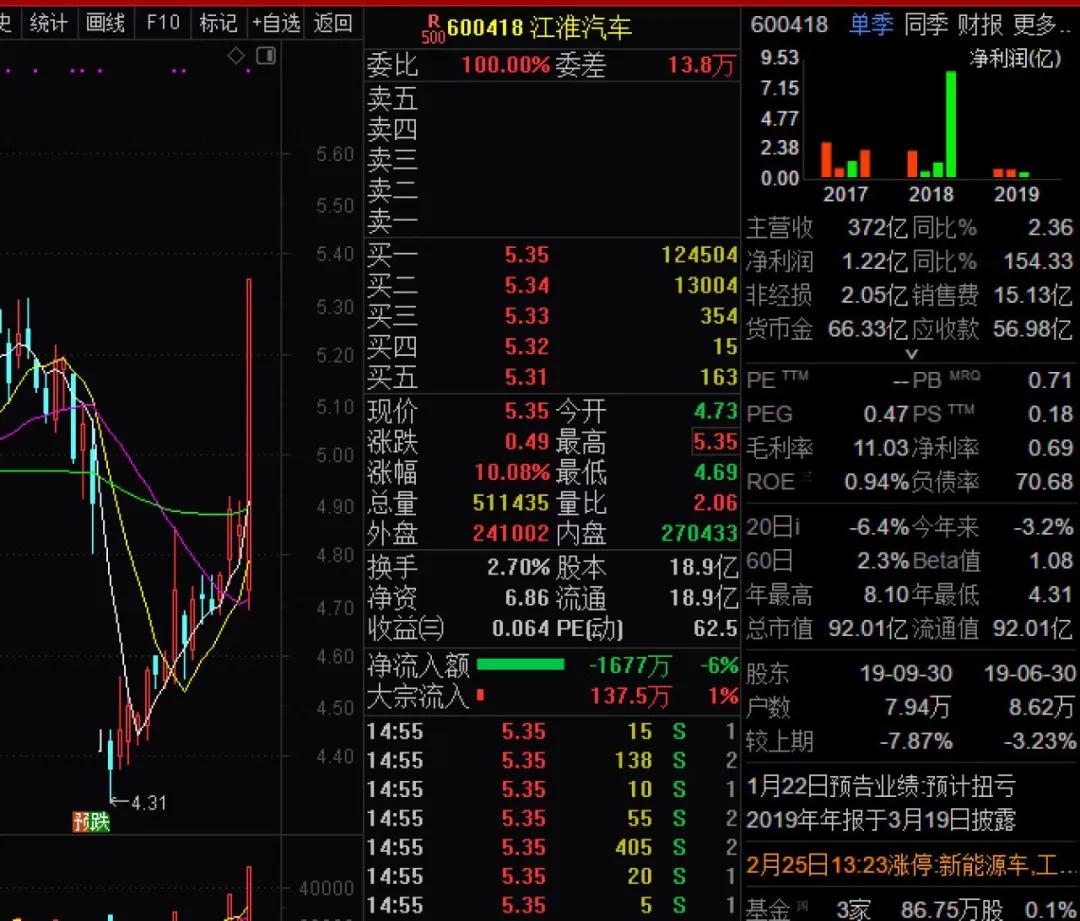Click 股东 date 19-09-30

click(906, 674)
